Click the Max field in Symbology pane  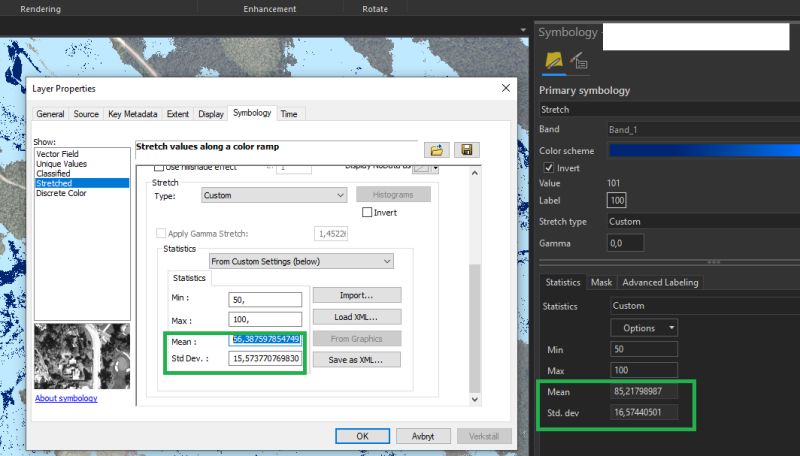click(x=644, y=370)
